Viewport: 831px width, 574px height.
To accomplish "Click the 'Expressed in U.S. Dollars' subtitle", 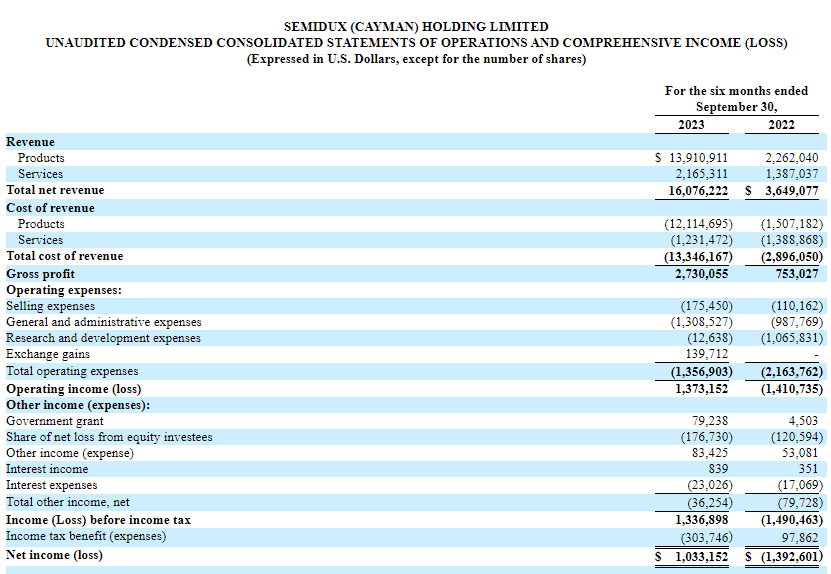I will [x=416, y=59].
